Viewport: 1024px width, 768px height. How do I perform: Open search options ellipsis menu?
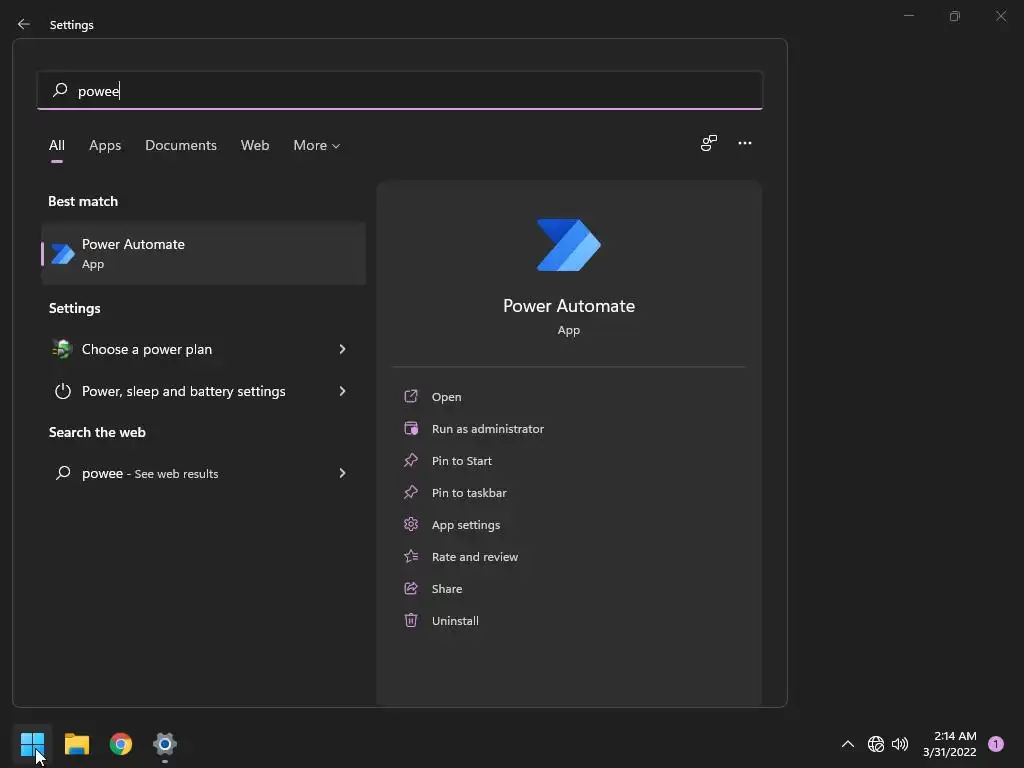[744, 143]
